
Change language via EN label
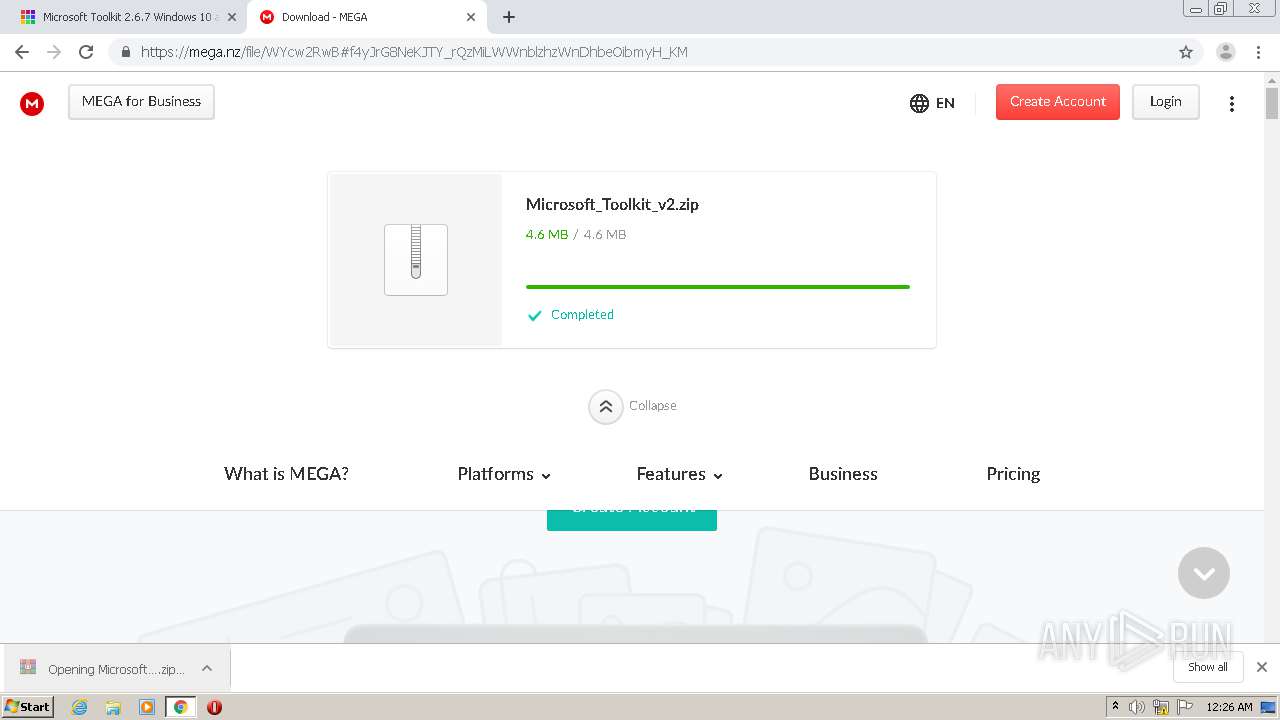click(x=945, y=103)
